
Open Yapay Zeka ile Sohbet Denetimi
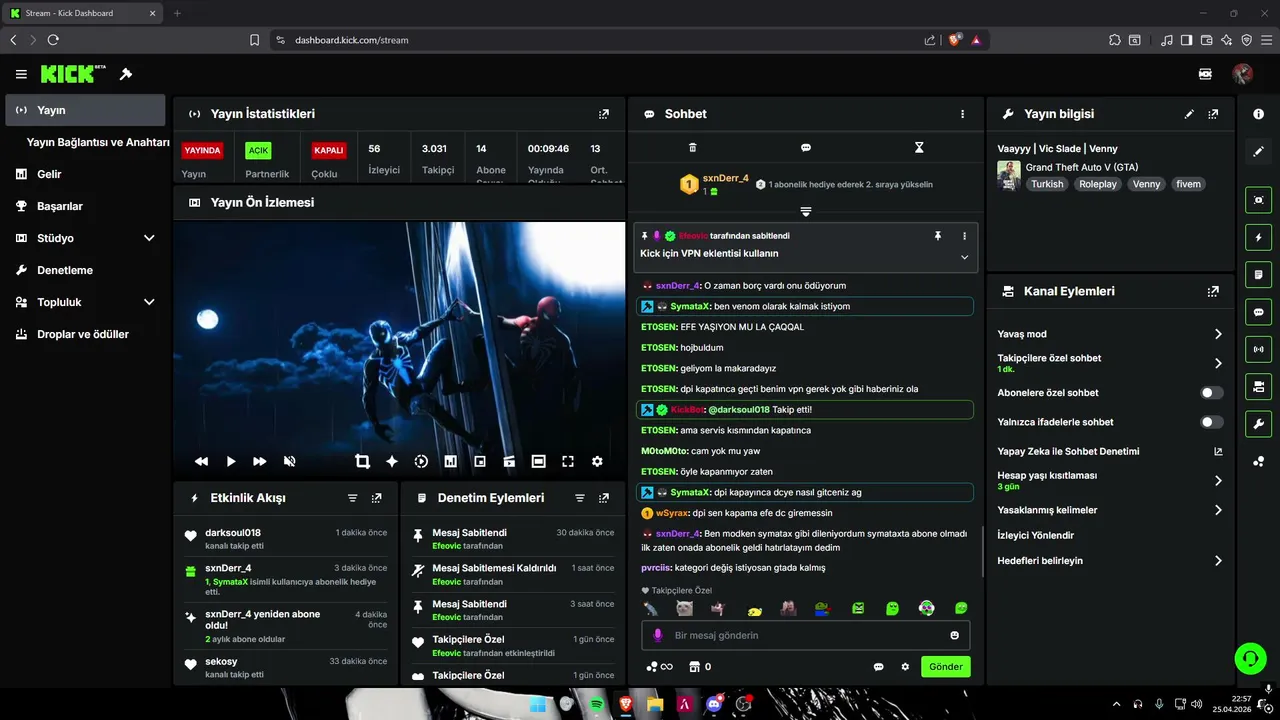point(1110,451)
